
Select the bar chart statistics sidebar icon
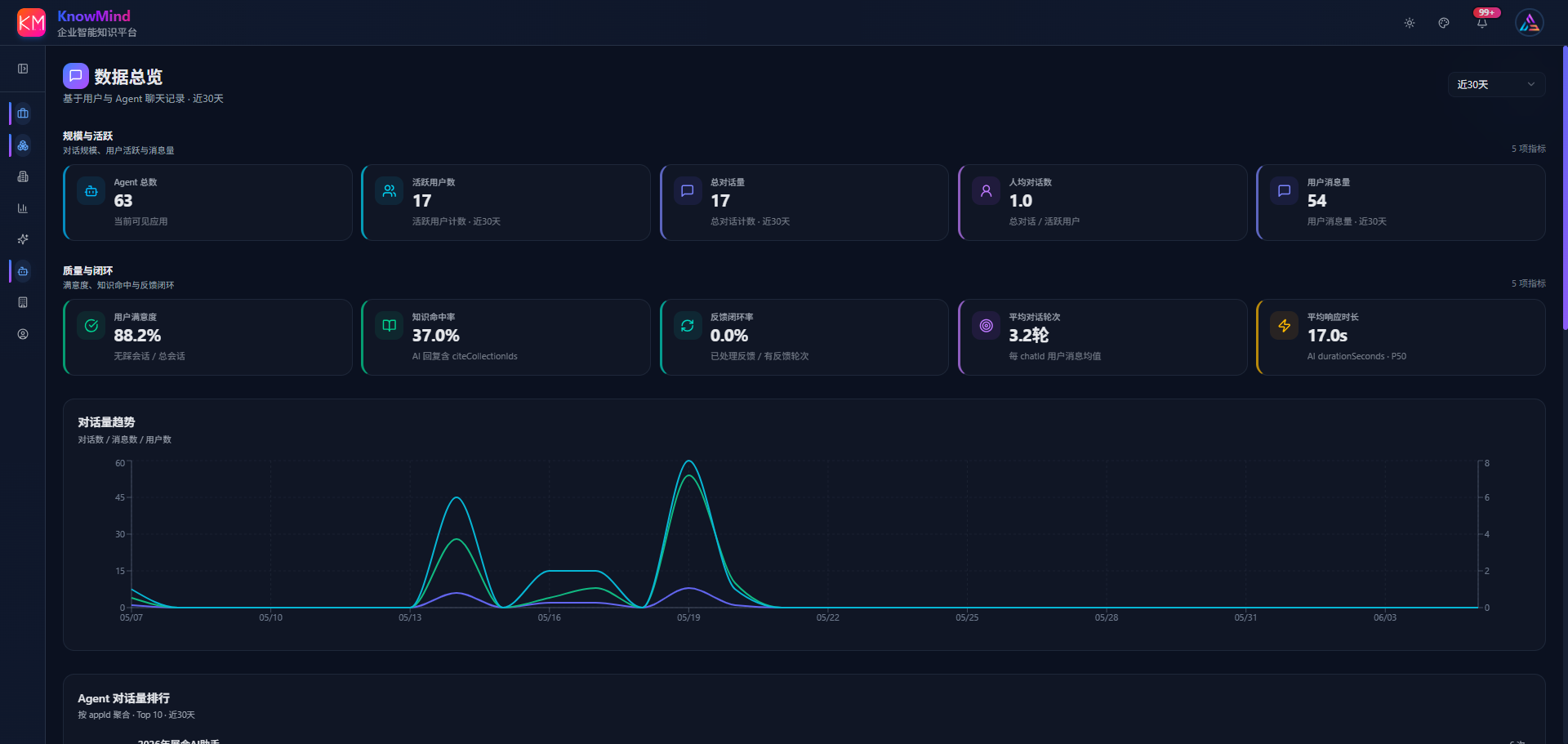click(23, 208)
